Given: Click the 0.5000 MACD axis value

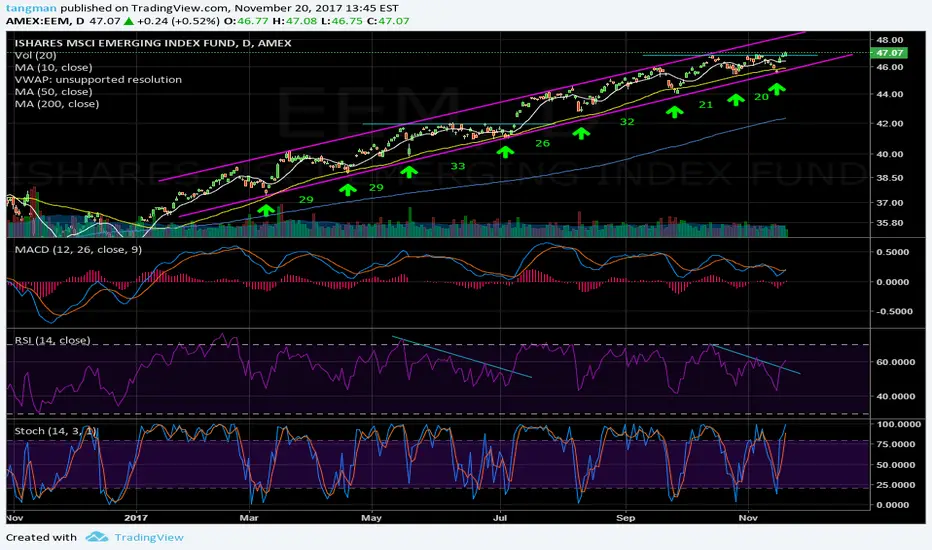Looking at the screenshot, I should click(893, 252).
